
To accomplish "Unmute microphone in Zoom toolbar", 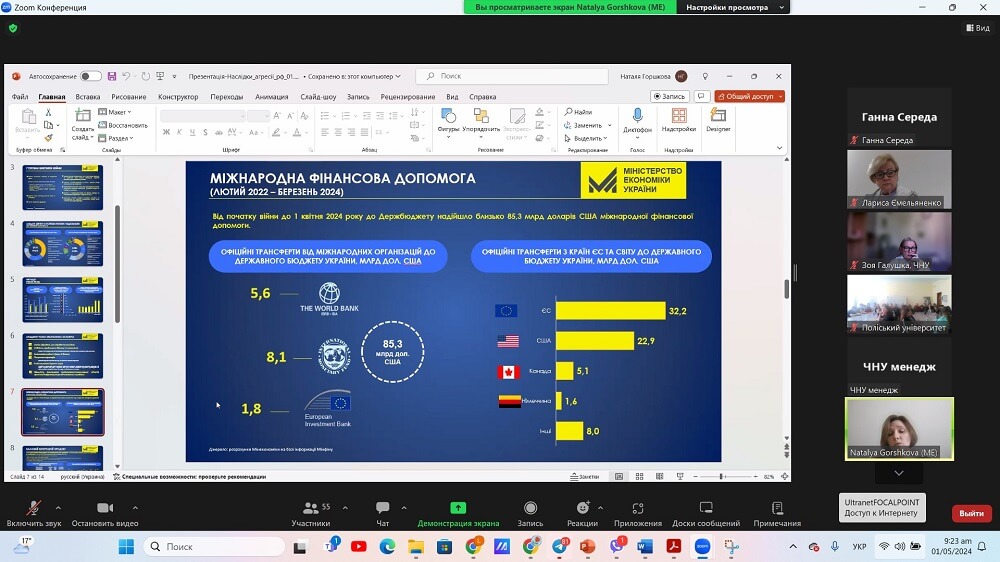I will click(x=33, y=509).
